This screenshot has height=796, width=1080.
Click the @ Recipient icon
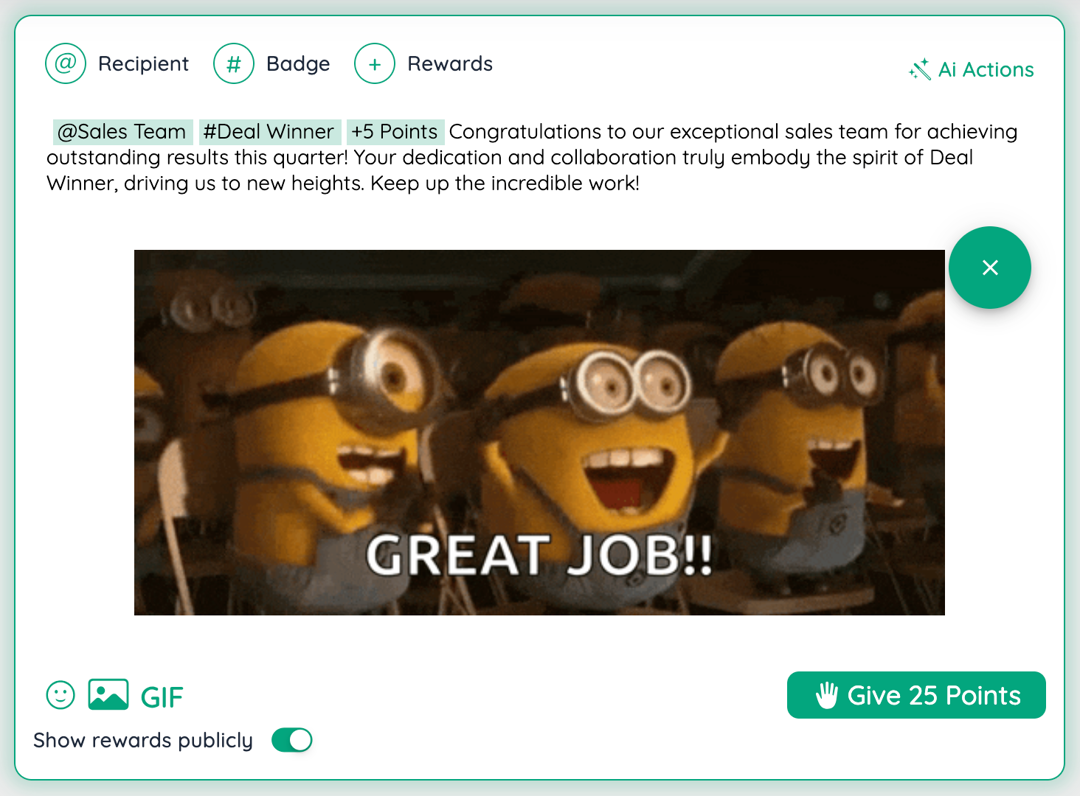click(x=65, y=63)
